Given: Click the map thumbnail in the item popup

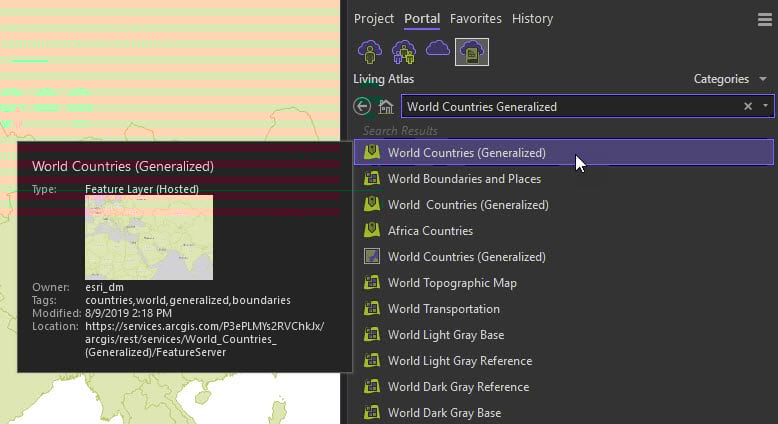Looking at the screenshot, I should [x=149, y=238].
